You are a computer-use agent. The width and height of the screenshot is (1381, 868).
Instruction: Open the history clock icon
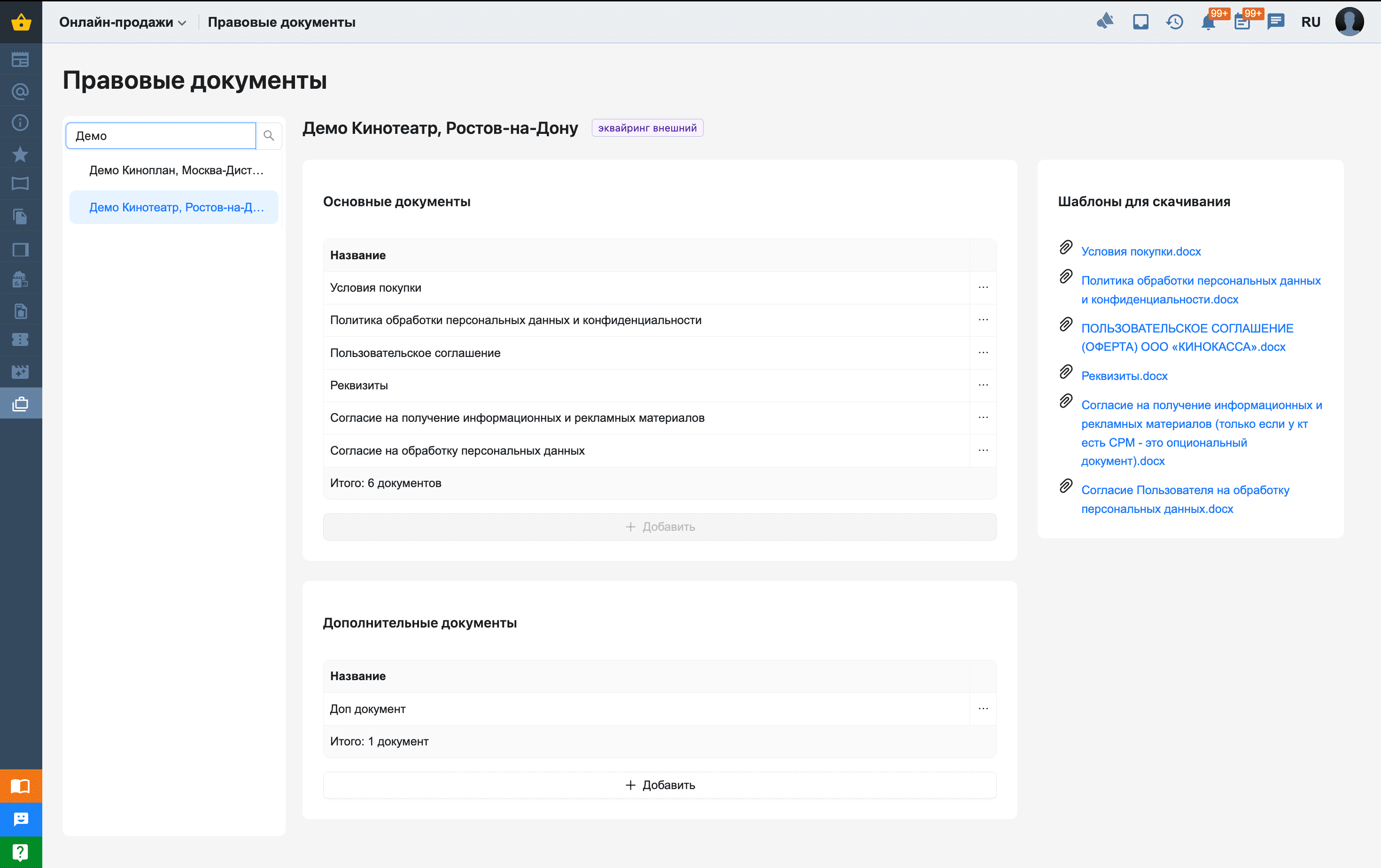tap(1174, 23)
